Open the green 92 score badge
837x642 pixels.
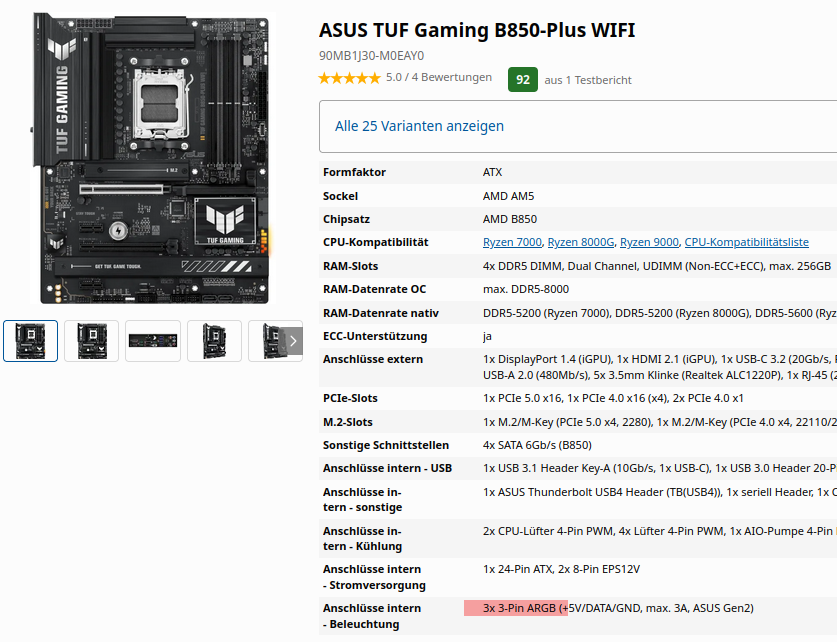pos(523,80)
